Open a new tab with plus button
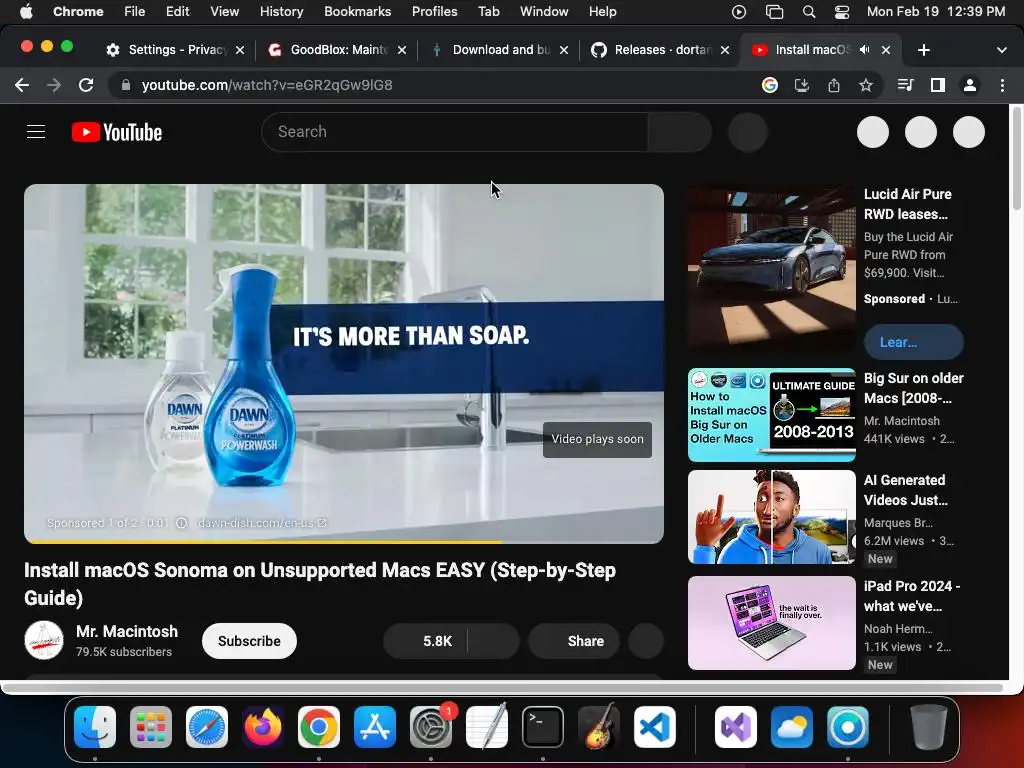The image size is (1024, 768). 923,50
